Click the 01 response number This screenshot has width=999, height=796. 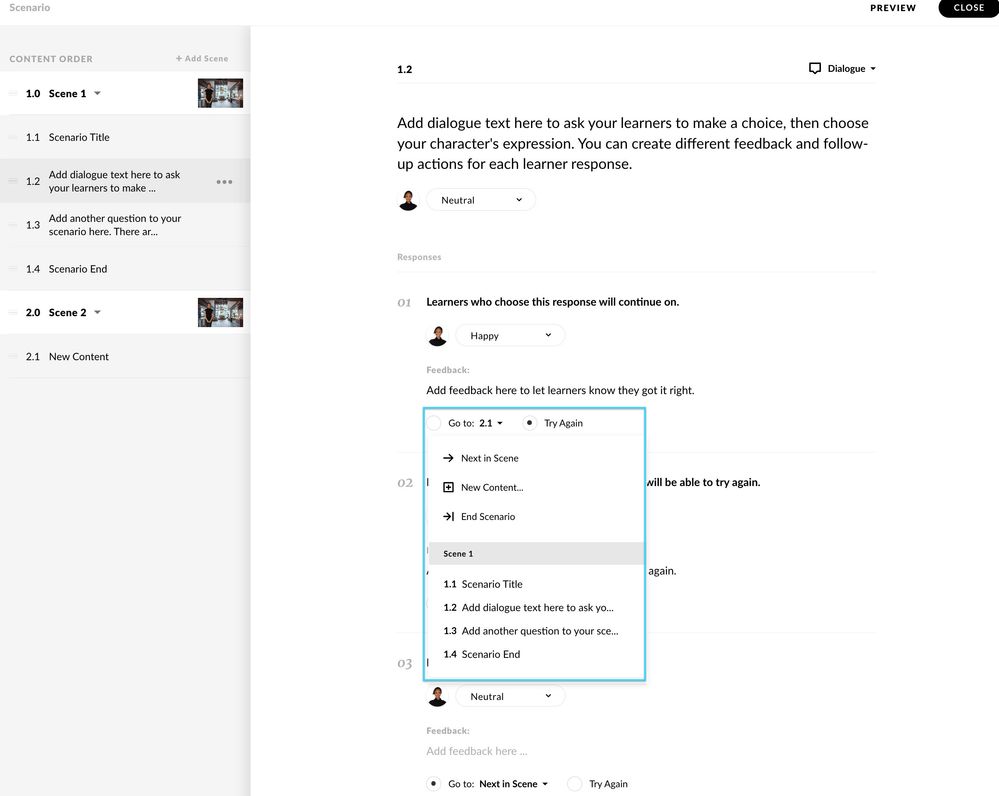[404, 303]
